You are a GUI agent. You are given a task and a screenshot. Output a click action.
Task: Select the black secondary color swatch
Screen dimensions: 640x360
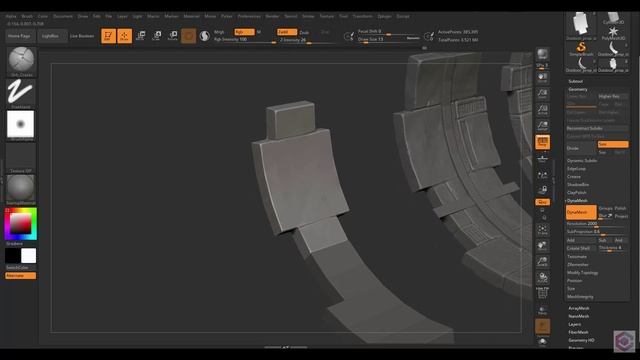tap(13, 256)
